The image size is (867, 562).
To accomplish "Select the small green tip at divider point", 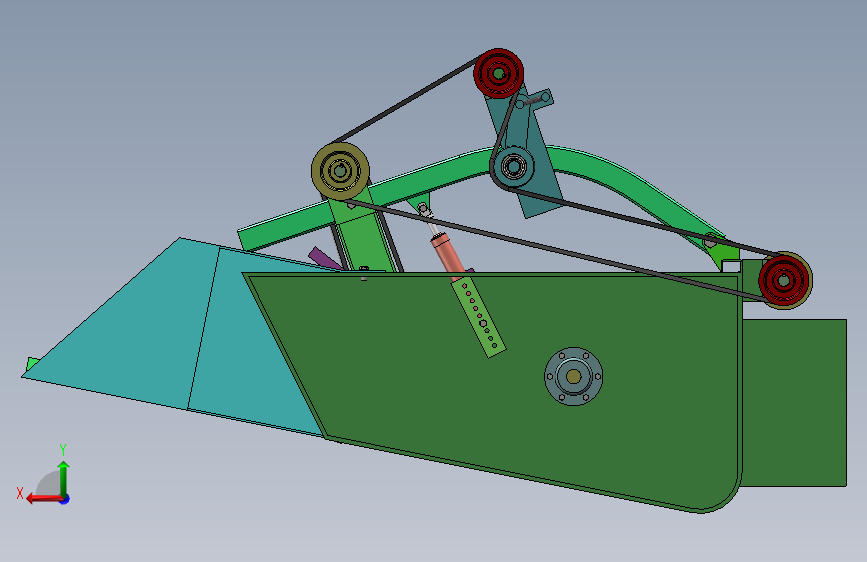I will coord(32,364).
